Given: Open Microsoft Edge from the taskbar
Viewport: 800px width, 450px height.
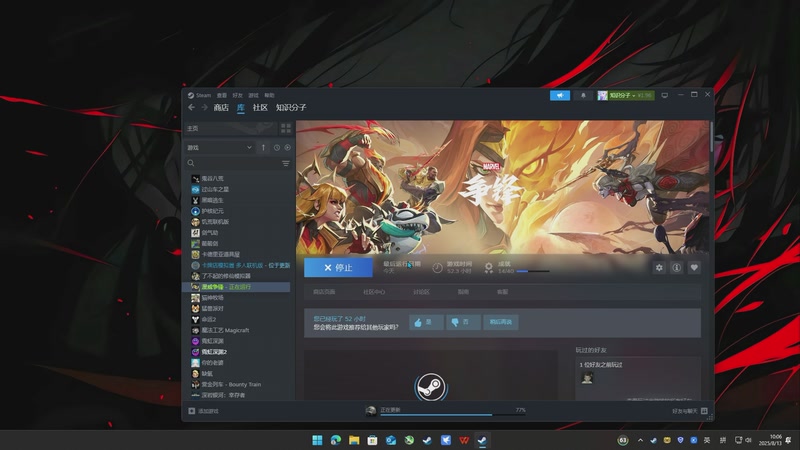Looking at the screenshot, I should tap(336, 440).
